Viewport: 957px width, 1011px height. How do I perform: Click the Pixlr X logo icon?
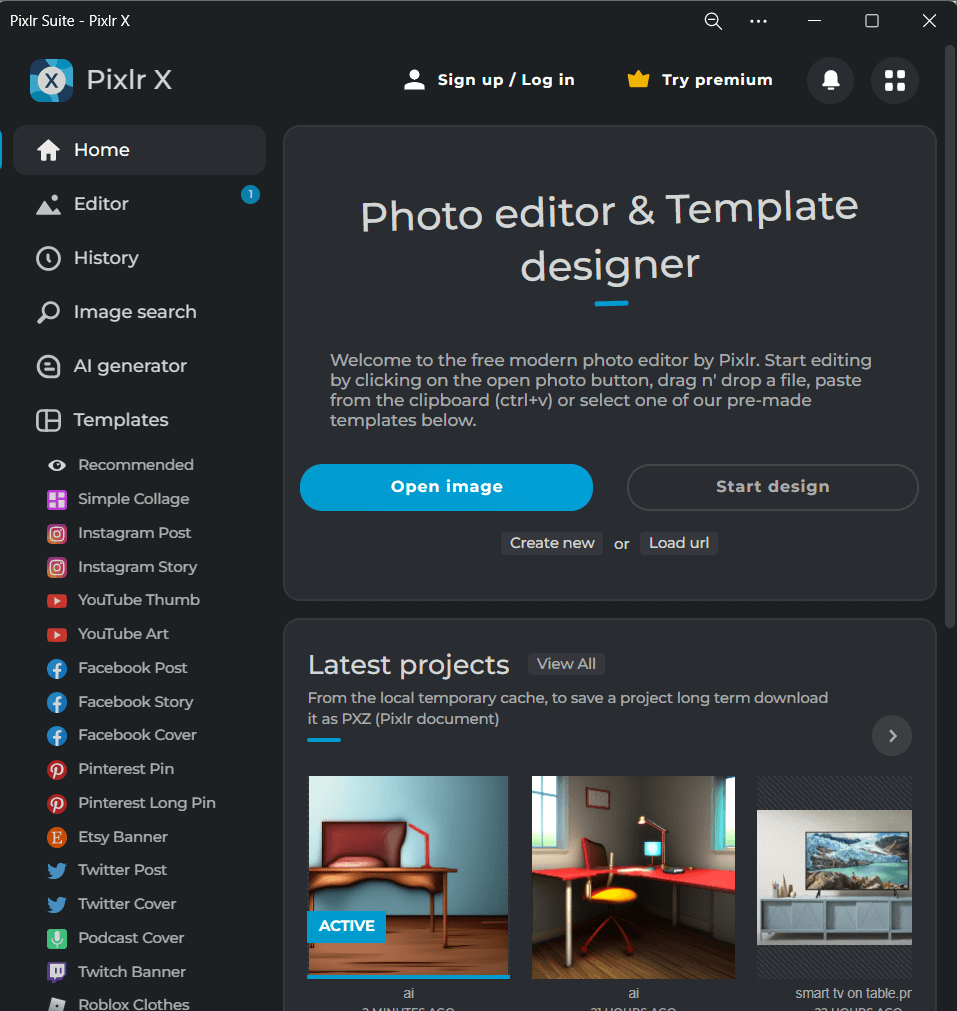[51, 80]
